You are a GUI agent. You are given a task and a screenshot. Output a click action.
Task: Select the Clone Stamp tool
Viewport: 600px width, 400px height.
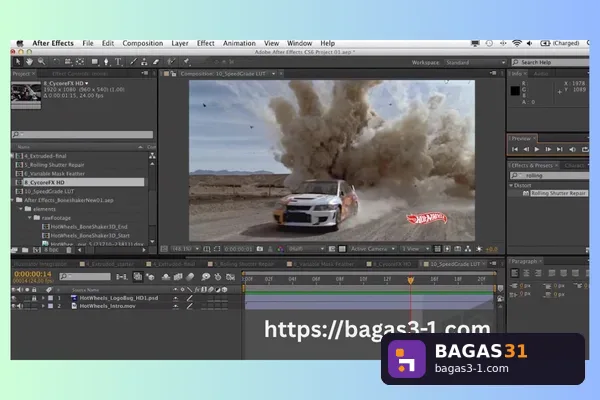click(x=144, y=62)
